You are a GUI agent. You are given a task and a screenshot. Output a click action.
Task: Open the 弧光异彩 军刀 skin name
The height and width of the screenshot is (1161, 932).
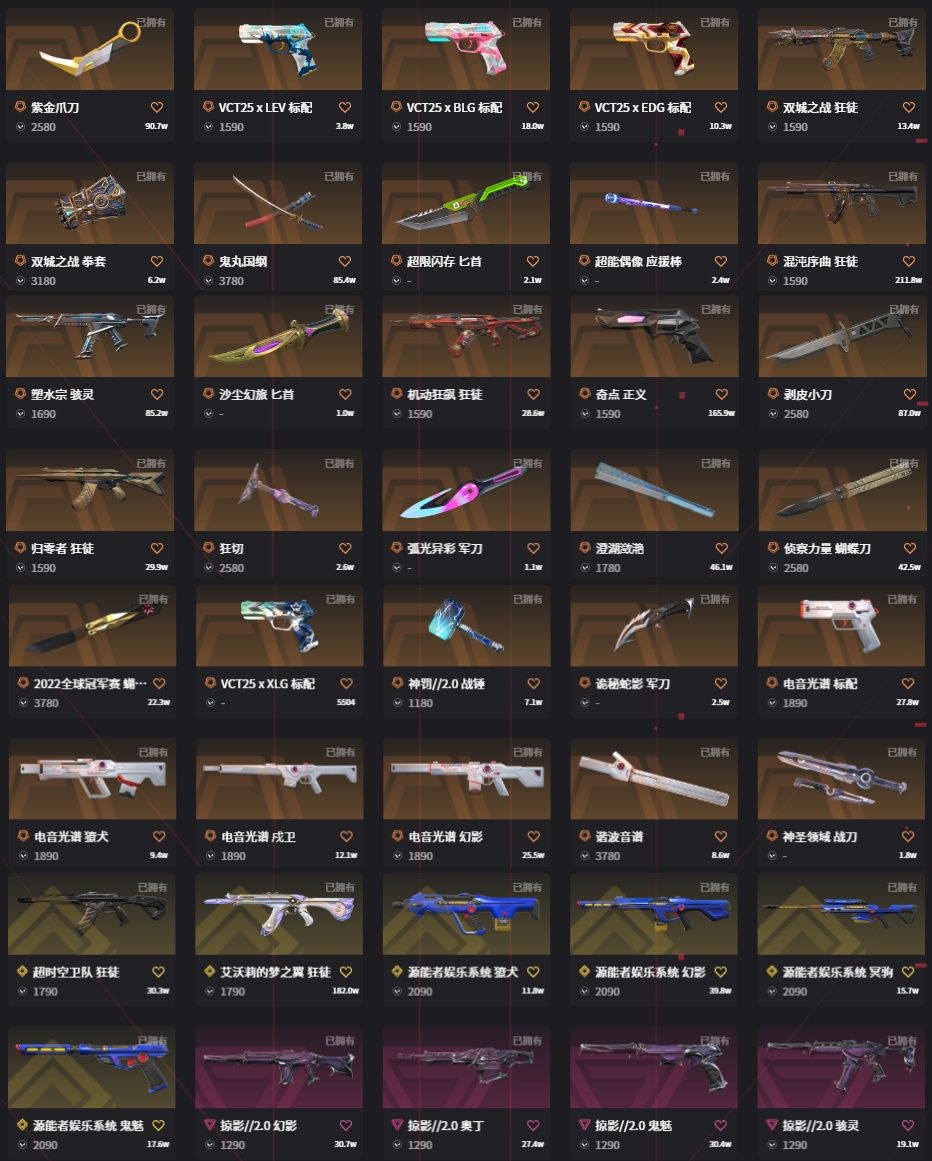[444, 549]
